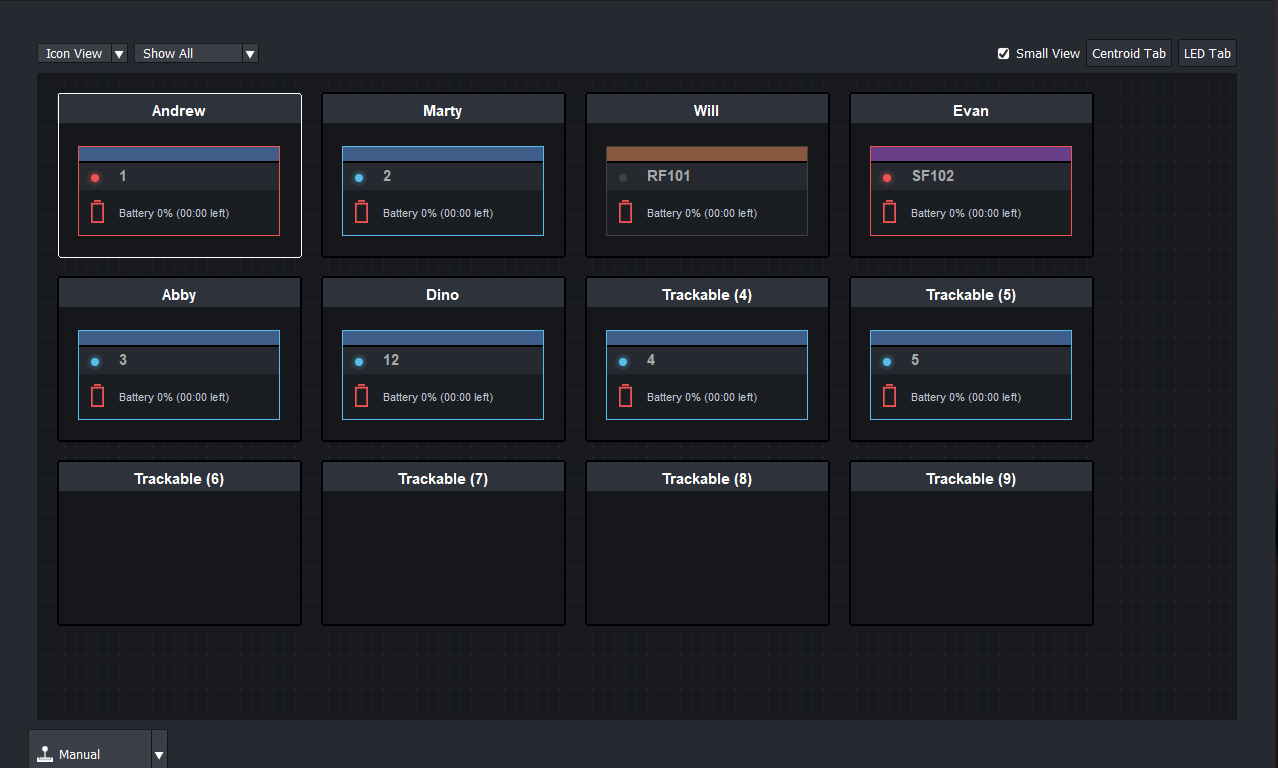The height and width of the screenshot is (768, 1278).
Task: Toggle the status dot on Marty's beacon 2
Action: tap(358, 177)
